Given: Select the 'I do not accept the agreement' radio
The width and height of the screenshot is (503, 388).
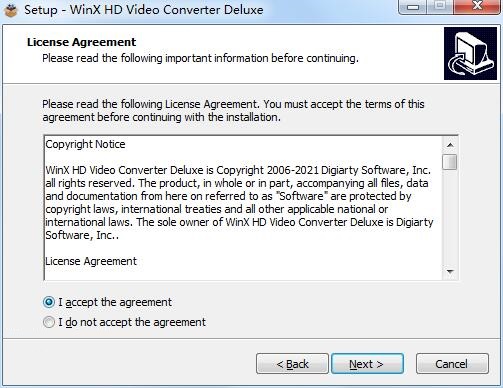Looking at the screenshot, I should coord(49,322).
